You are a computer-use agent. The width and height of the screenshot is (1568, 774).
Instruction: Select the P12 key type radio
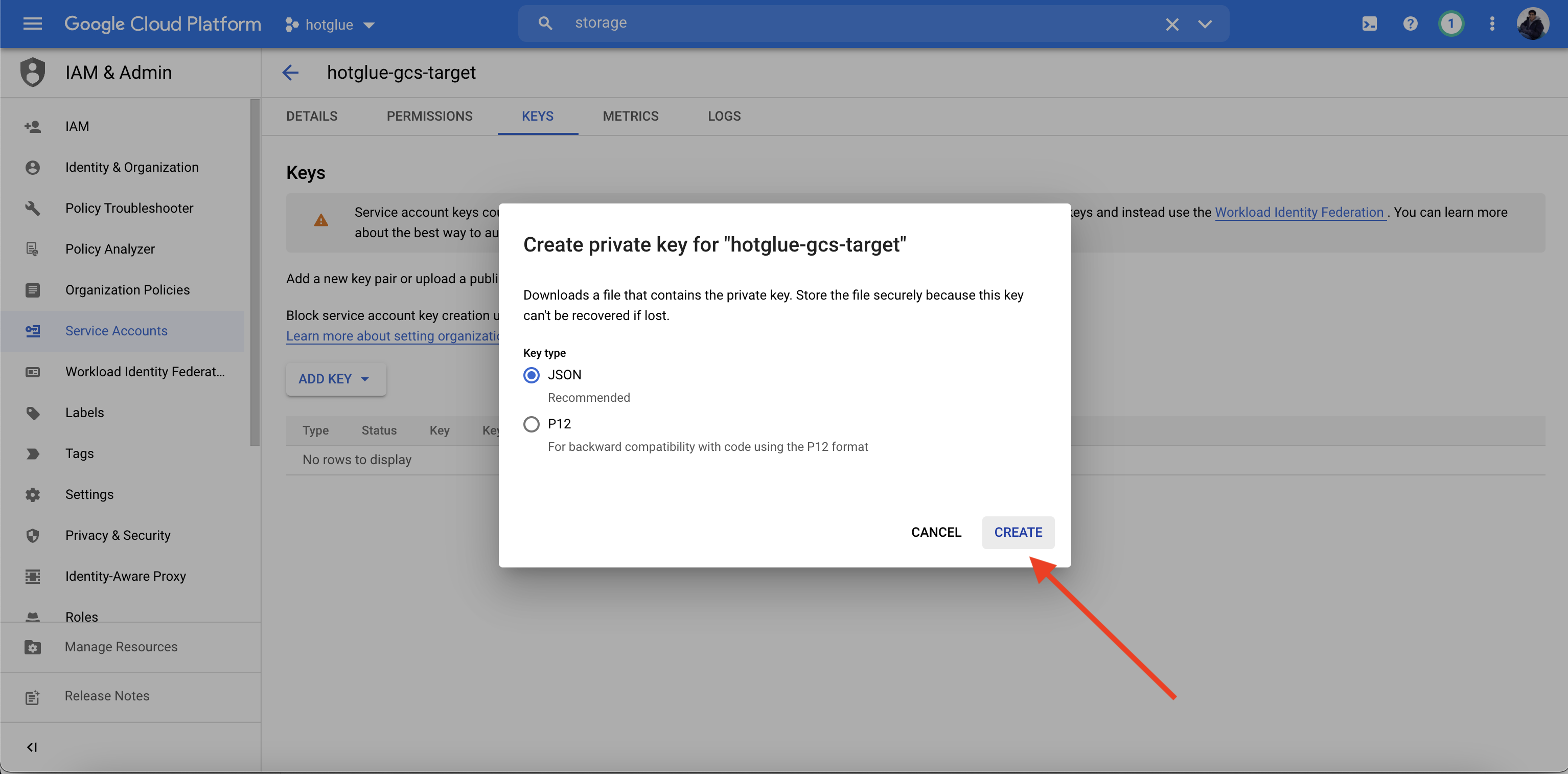532,424
